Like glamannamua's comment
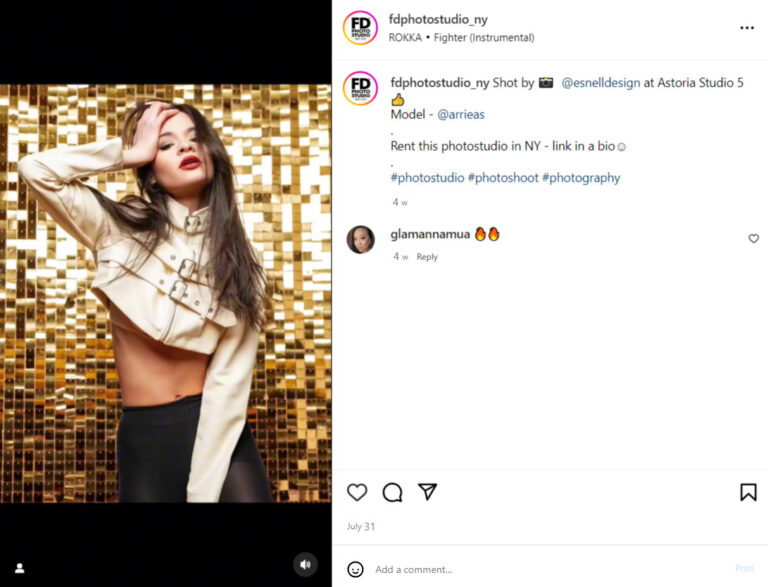768x587 pixels. 753,239
